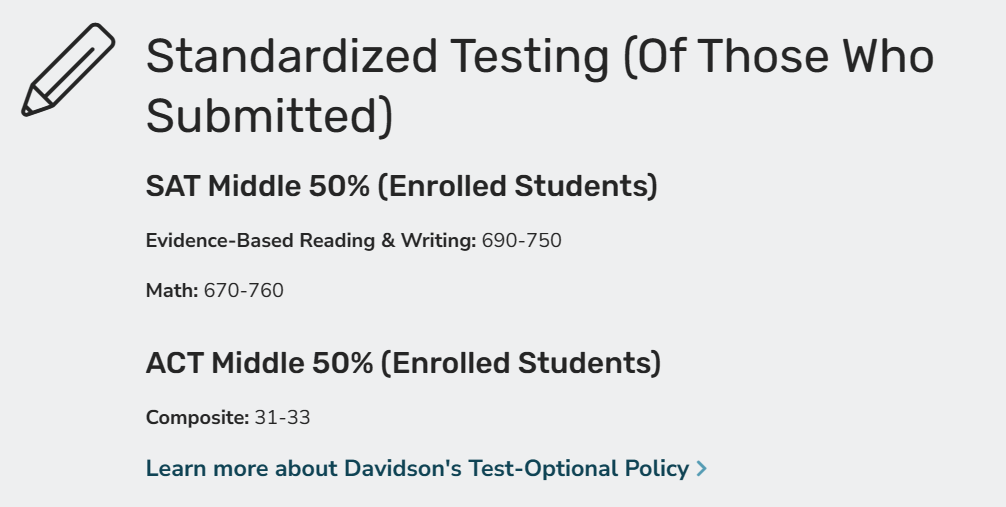Select the "ACT Middle 50%" subheading
Screen dimensions: 1006x507
[x=260, y=363]
